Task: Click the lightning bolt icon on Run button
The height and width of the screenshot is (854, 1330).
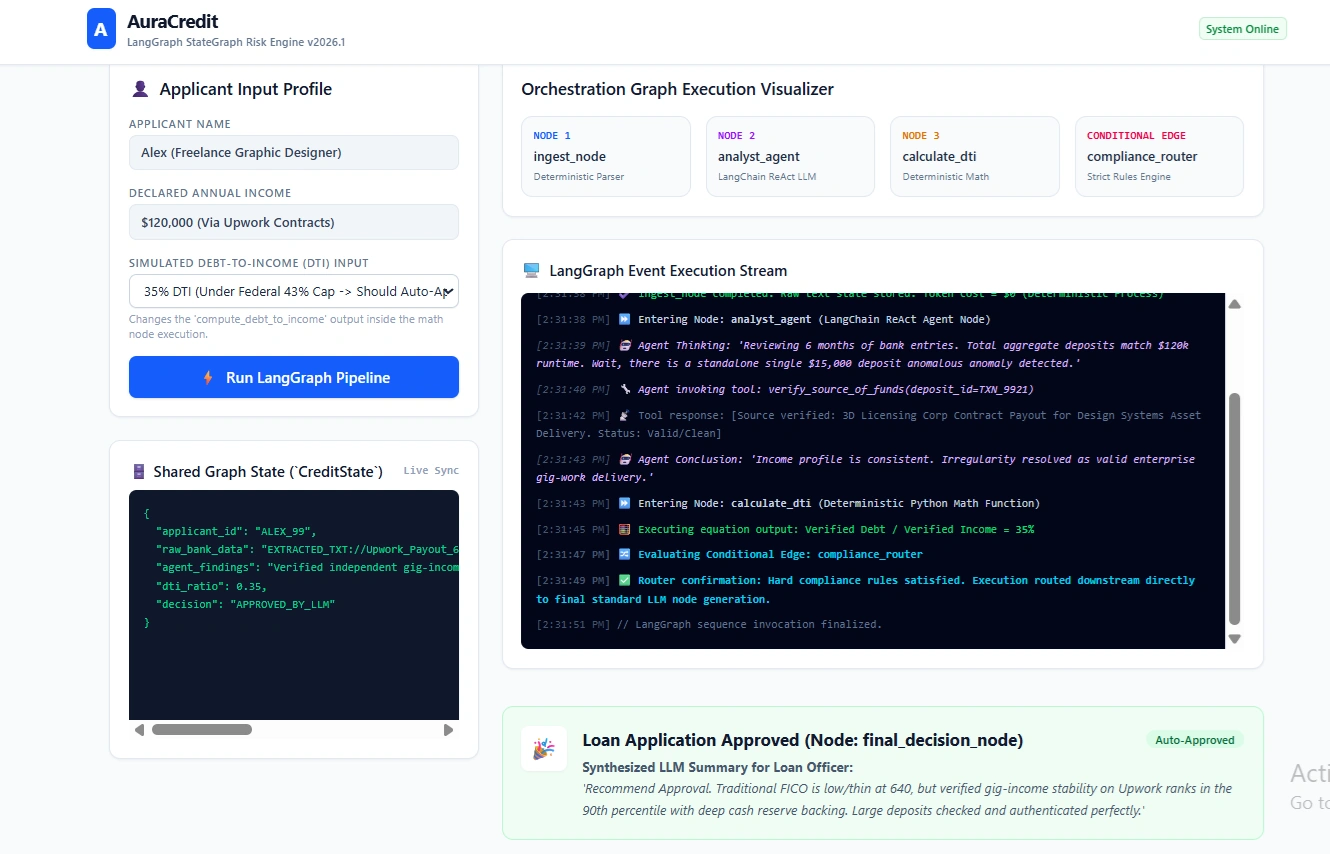Action: 208,378
